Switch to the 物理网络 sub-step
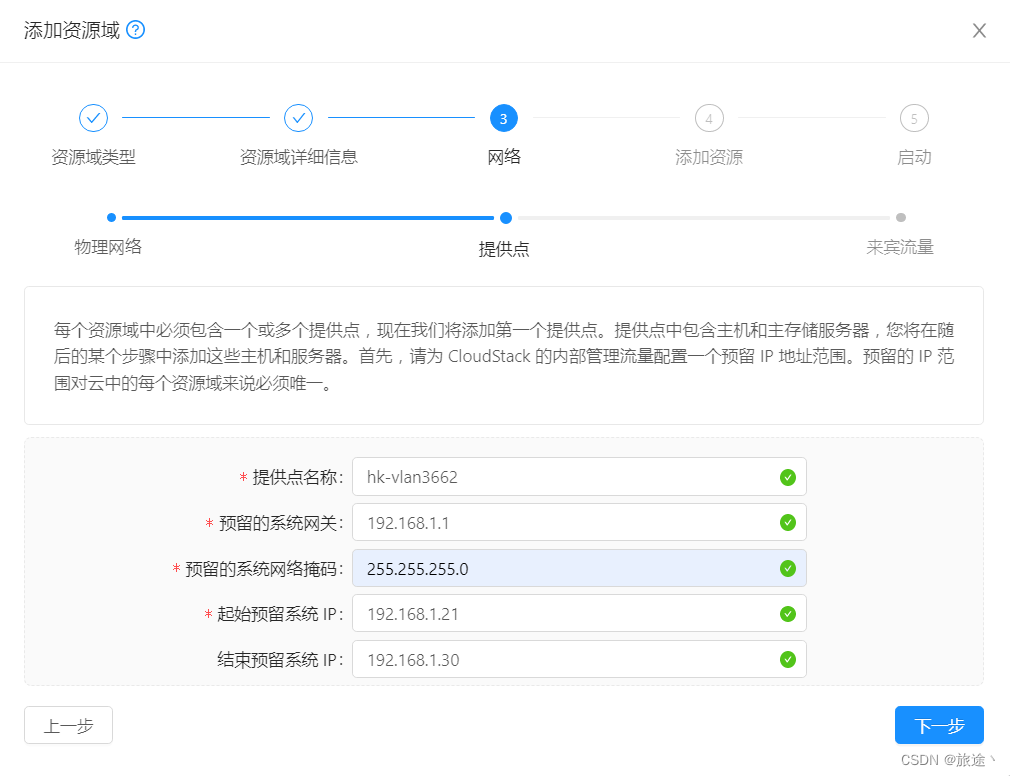Screen dimensions: 1010x776 click(x=108, y=247)
